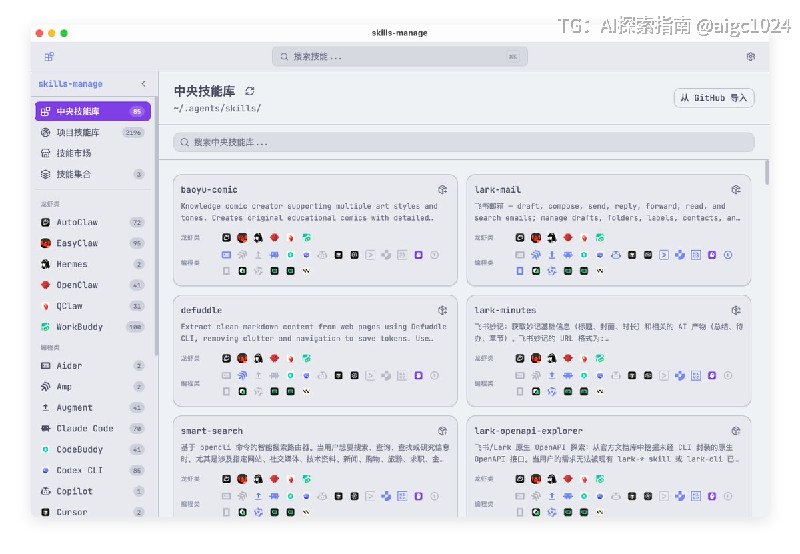Screen dimensions: 800x554
Task: Click the package icon on baoyu-comic card
Action: pyautogui.click(x=442, y=190)
